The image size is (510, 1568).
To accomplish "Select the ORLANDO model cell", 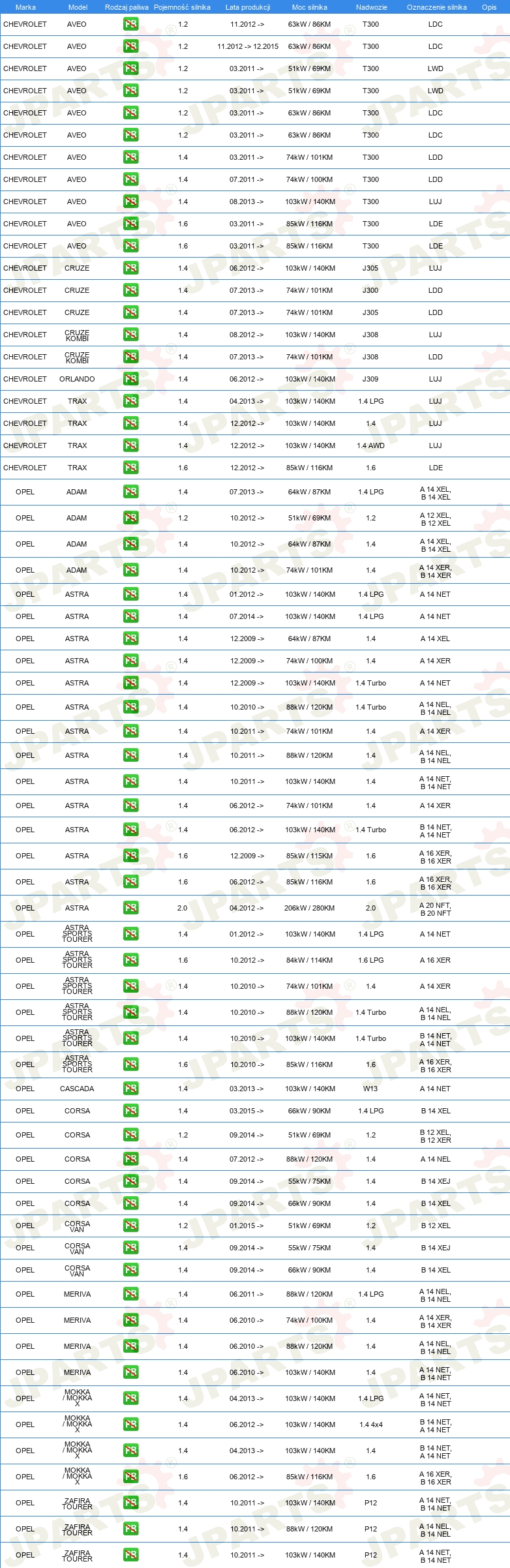I will [x=77, y=379].
